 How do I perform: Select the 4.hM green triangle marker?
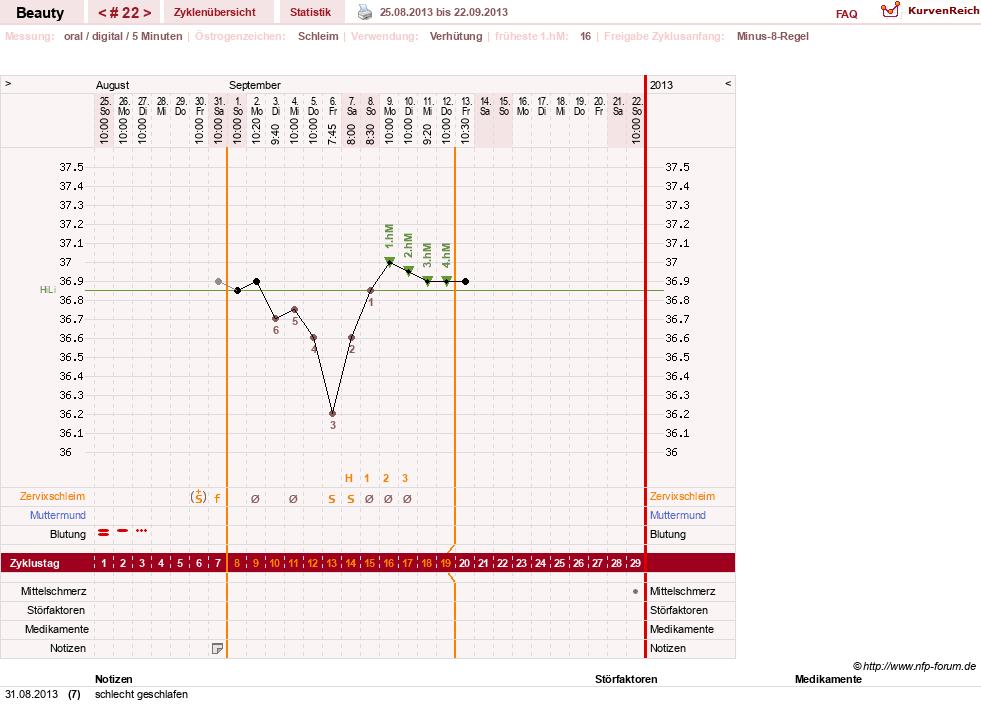click(446, 280)
